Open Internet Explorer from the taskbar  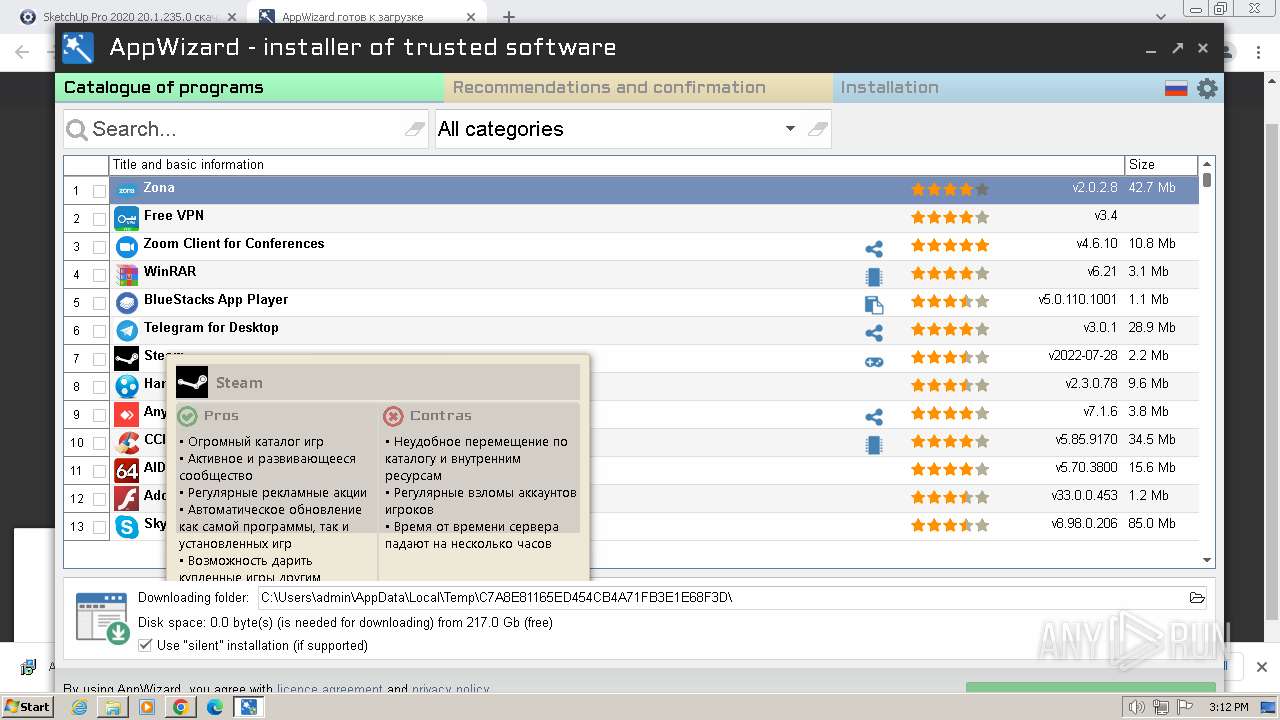tap(79, 707)
